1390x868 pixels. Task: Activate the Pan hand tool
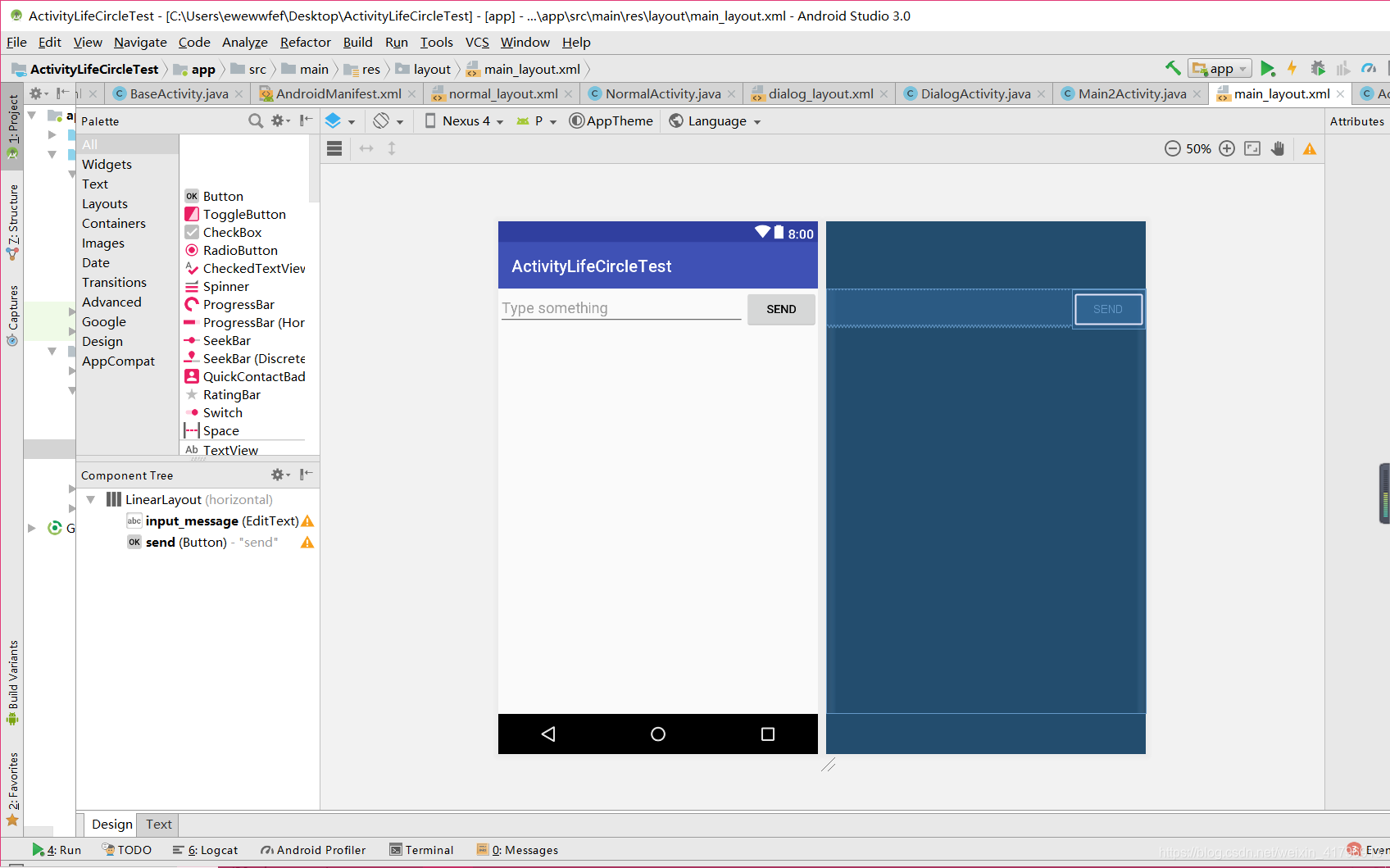1278,148
